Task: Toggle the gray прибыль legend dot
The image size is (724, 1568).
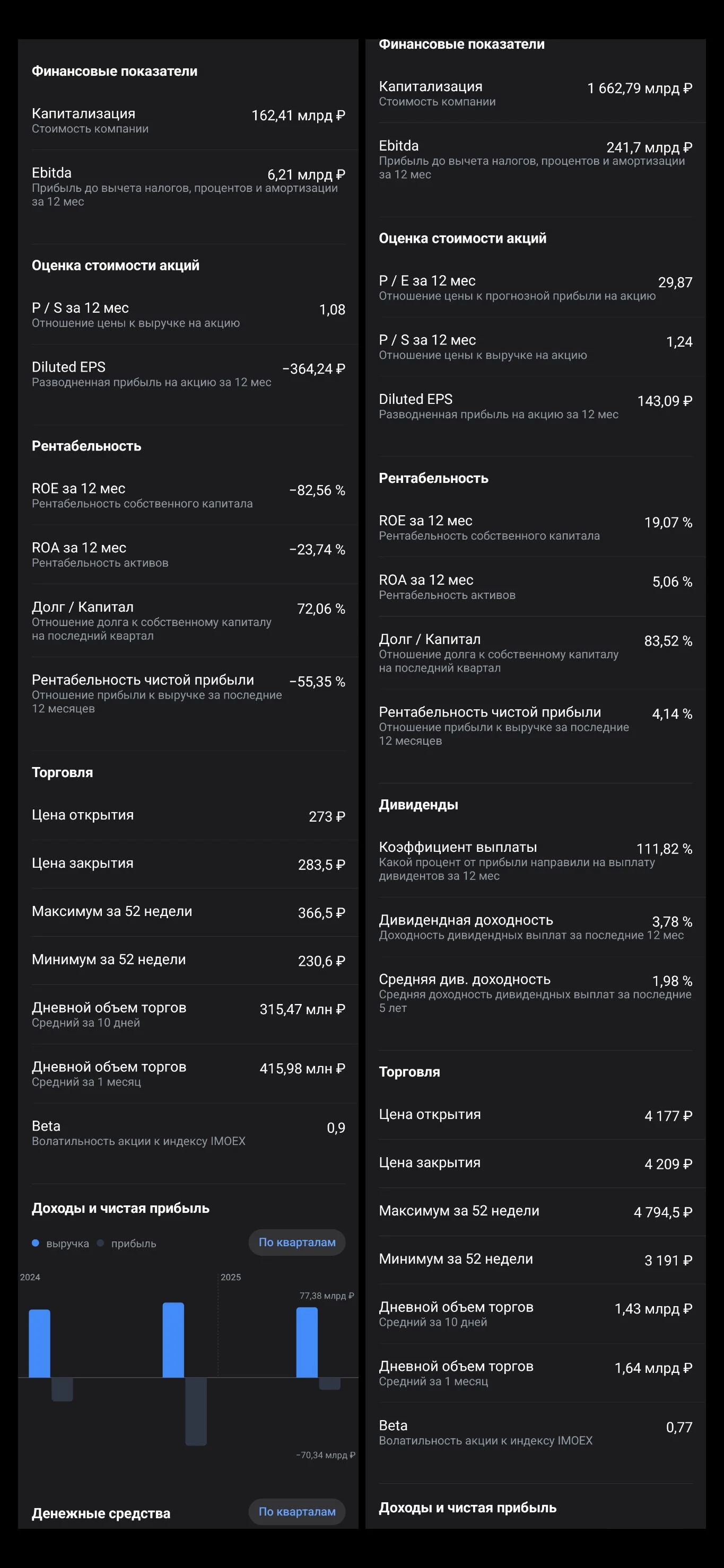Action: pyautogui.click(x=100, y=1243)
